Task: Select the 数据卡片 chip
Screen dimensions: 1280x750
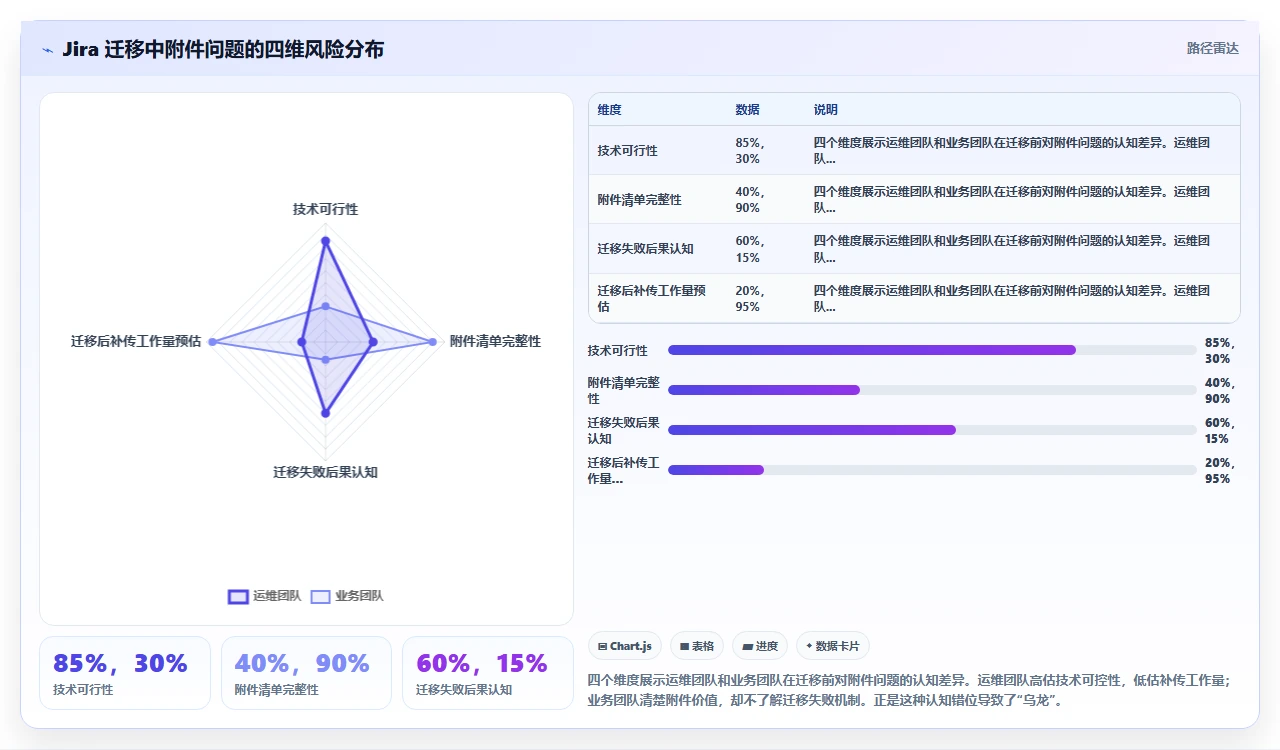Action: pos(833,646)
